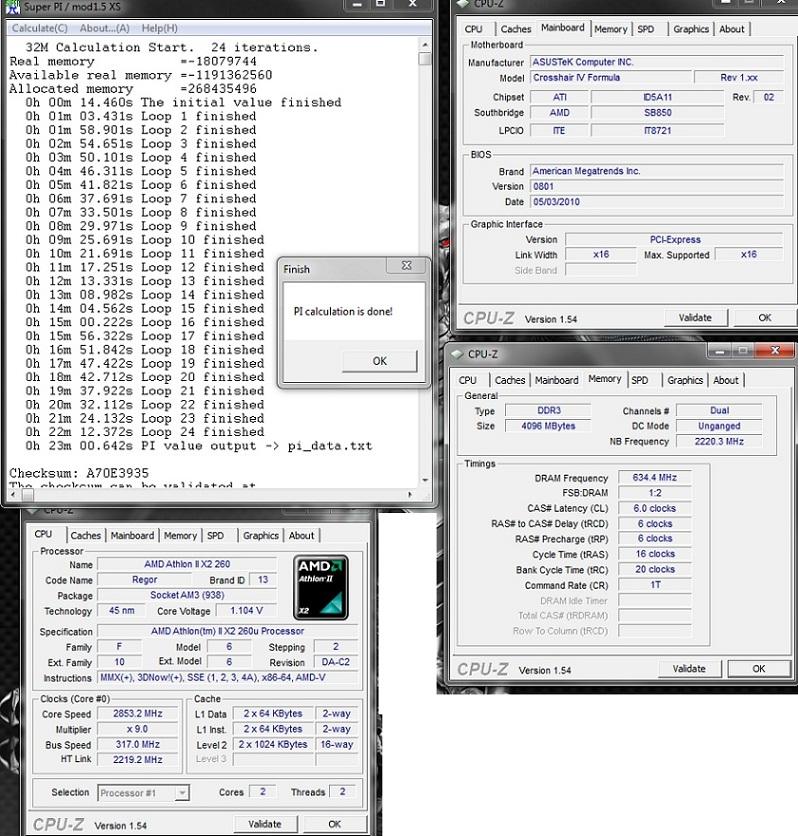The height and width of the screenshot is (836, 798).
Task: Click the NB Frequency value 2220.3 MHz
Action: pyautogui.click(x=719, y=441)
